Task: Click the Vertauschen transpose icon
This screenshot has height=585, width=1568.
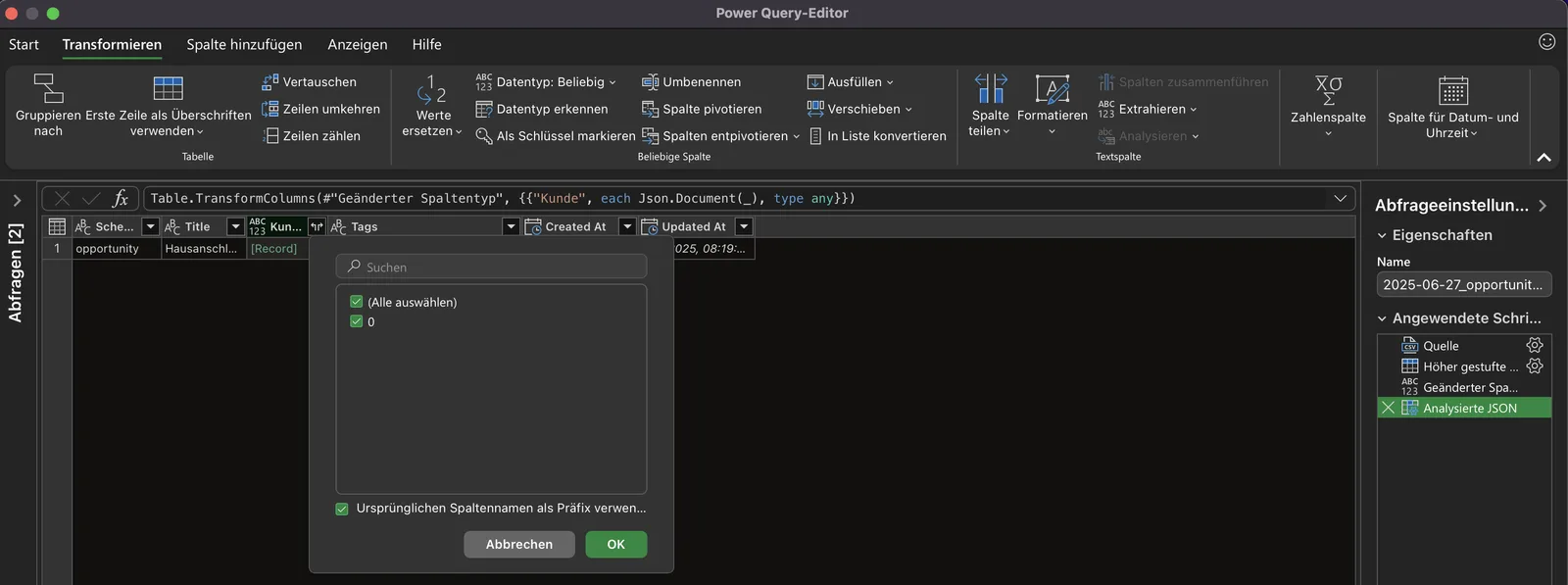Action: click(x=270, y=81)
